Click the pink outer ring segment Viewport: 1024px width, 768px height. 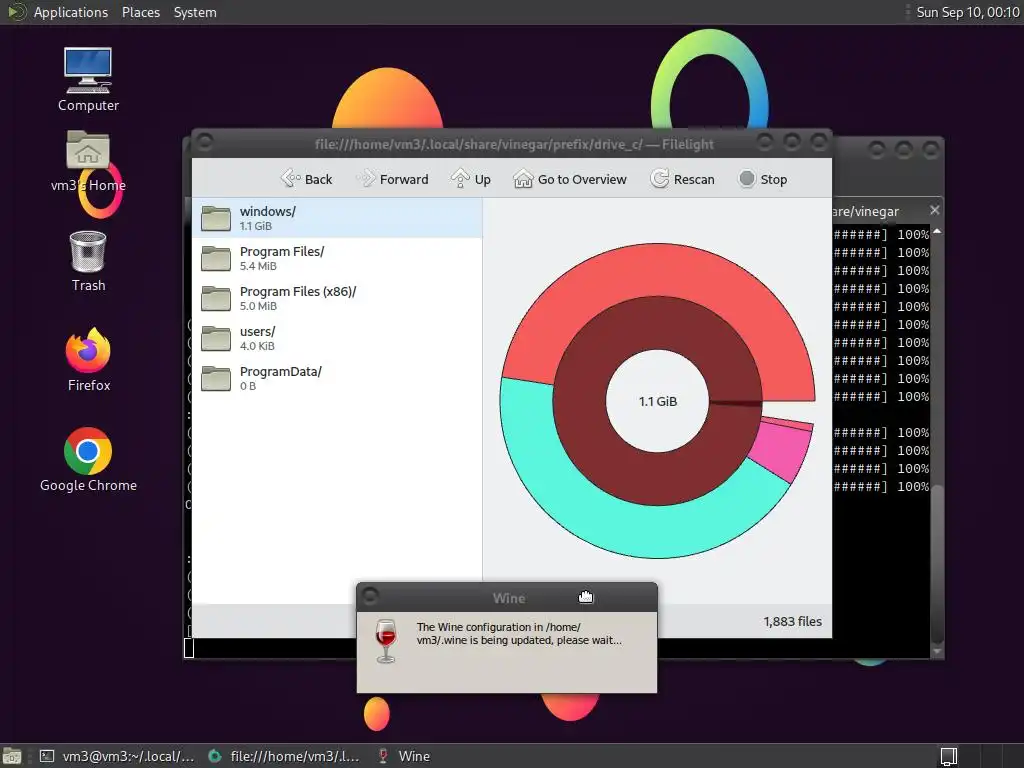782,450
